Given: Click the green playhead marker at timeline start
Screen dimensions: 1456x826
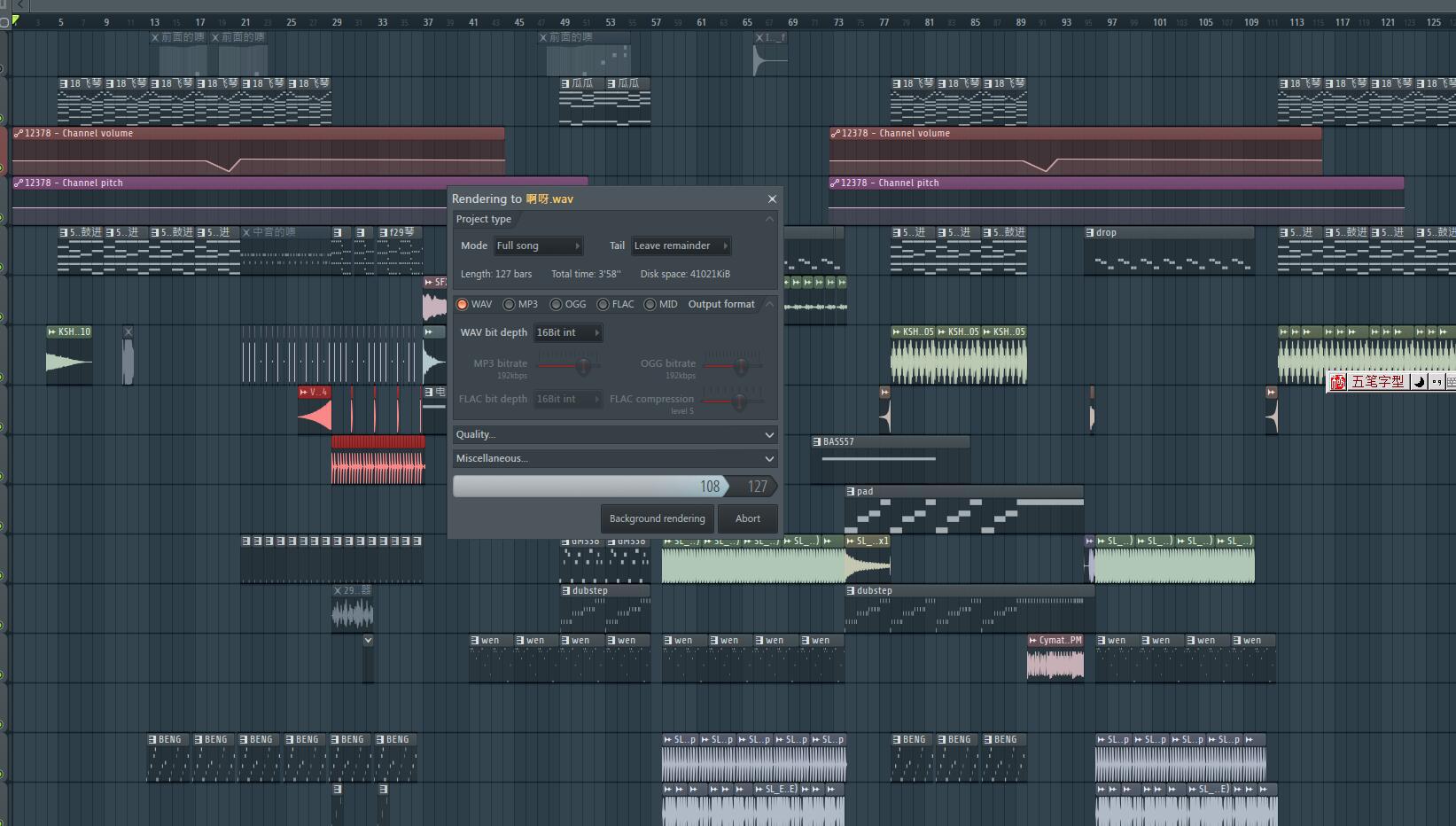Looking at the screenshot, I should click(x=16, y=20).
